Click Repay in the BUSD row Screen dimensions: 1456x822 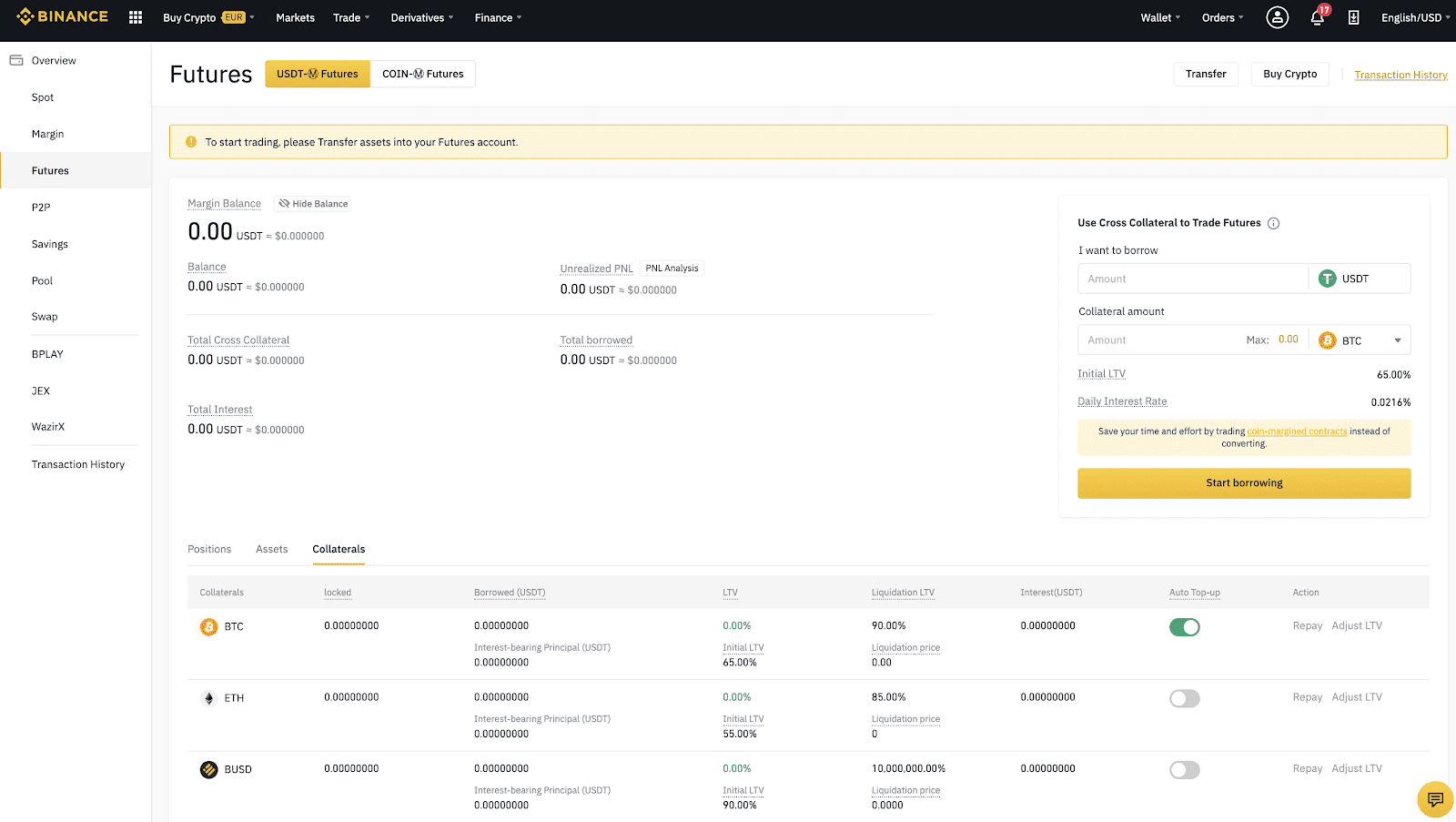[x=1308, y=768]
